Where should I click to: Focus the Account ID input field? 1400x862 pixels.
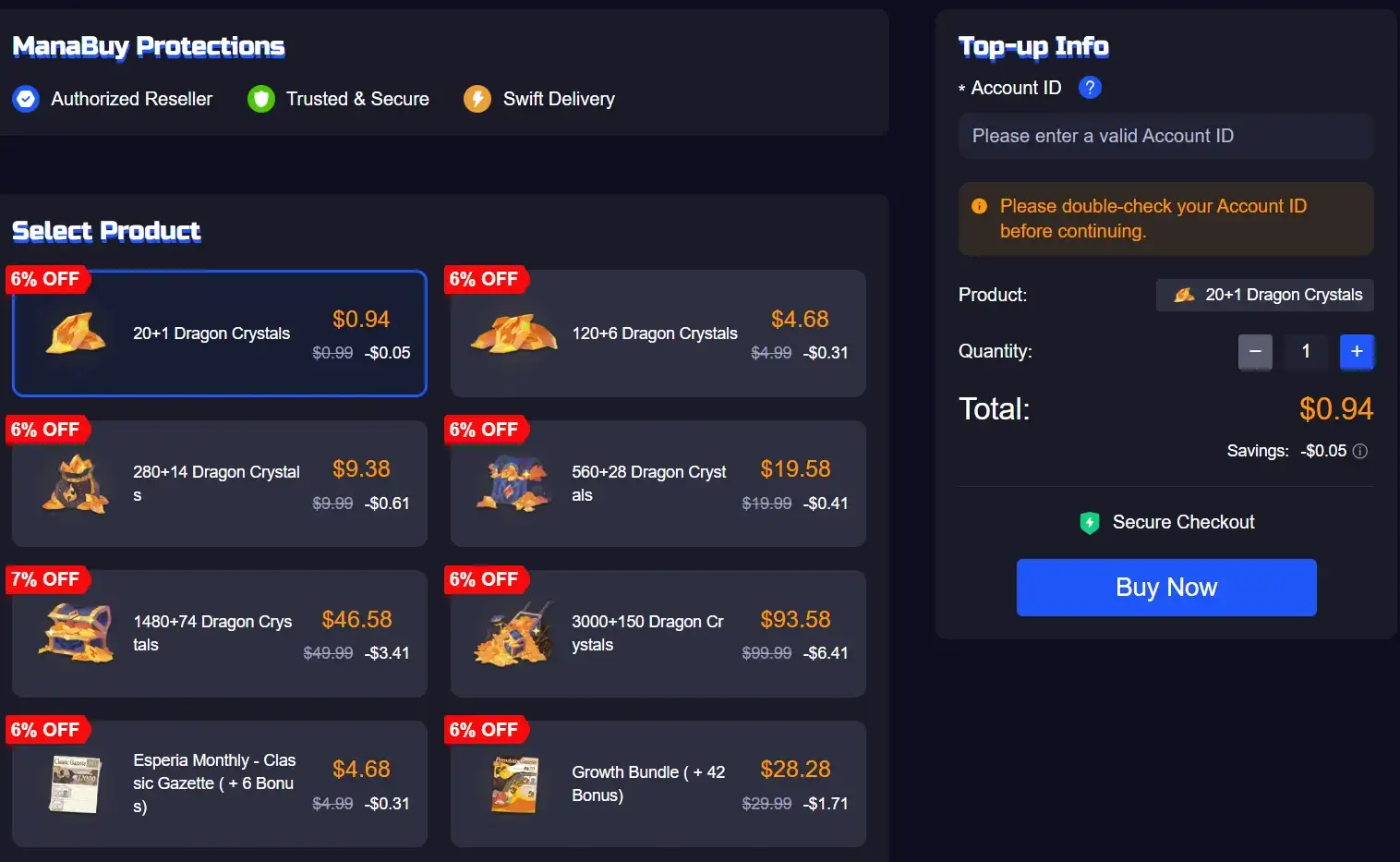[x=1166, y=136]
